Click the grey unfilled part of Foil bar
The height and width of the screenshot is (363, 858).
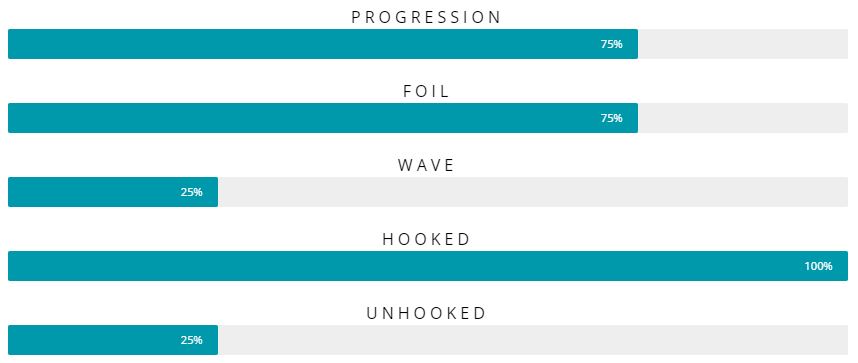point(743,118)
